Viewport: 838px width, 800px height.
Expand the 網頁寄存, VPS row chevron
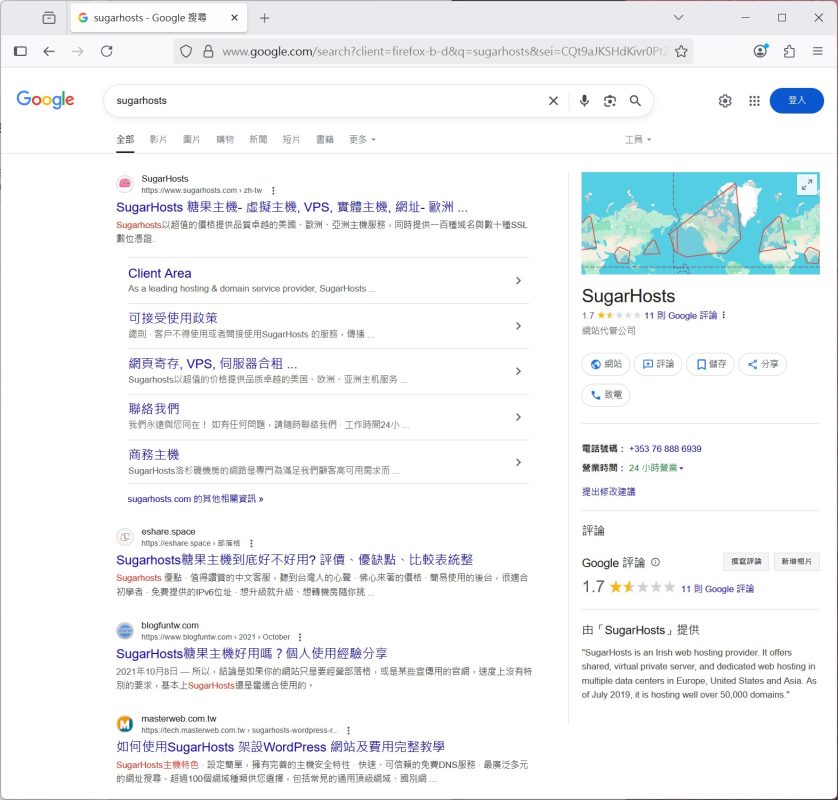pyautogui.click(x=518, y=371)
